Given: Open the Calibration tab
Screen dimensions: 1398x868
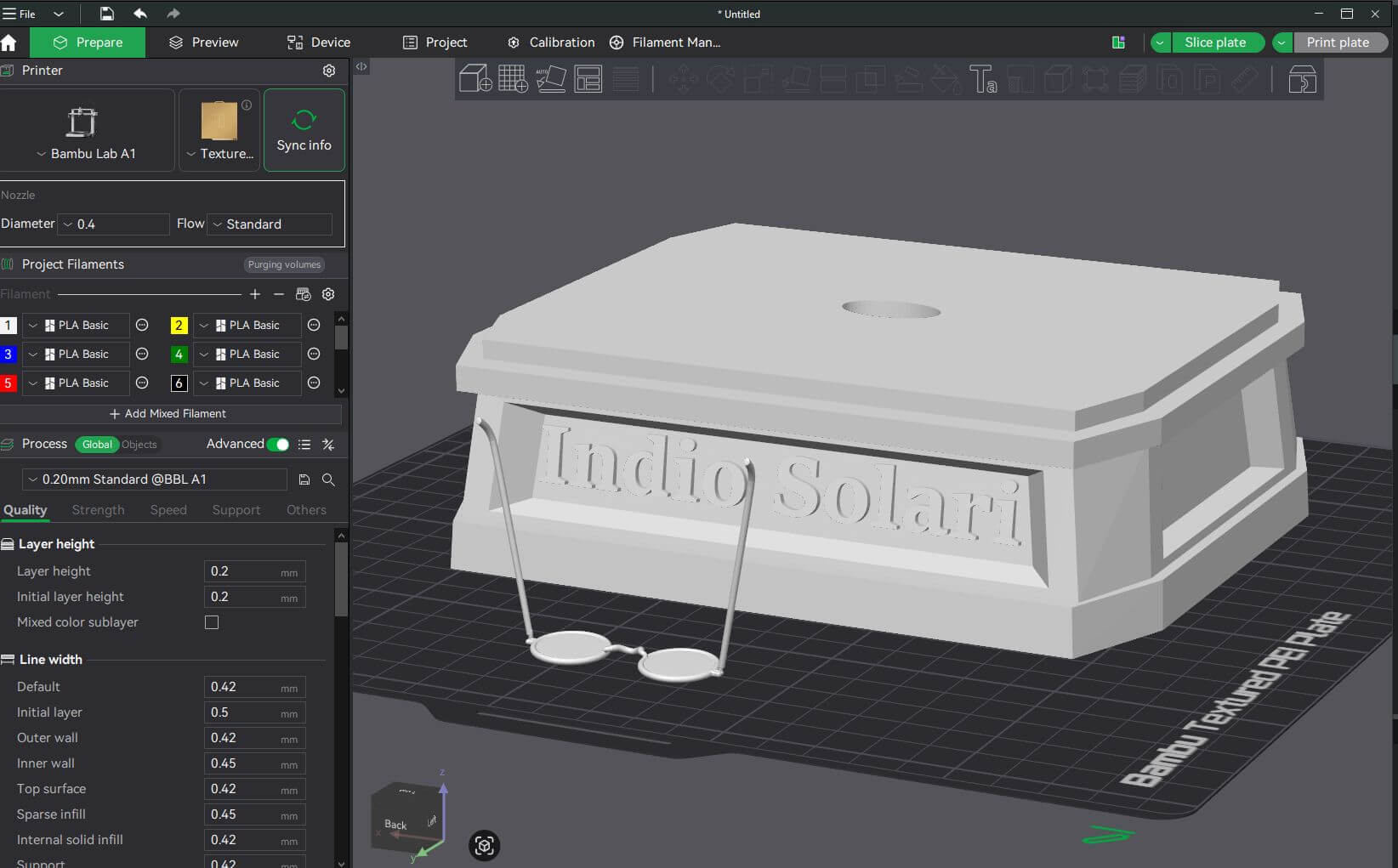Looking at the screenshot, I should (551, 43).
